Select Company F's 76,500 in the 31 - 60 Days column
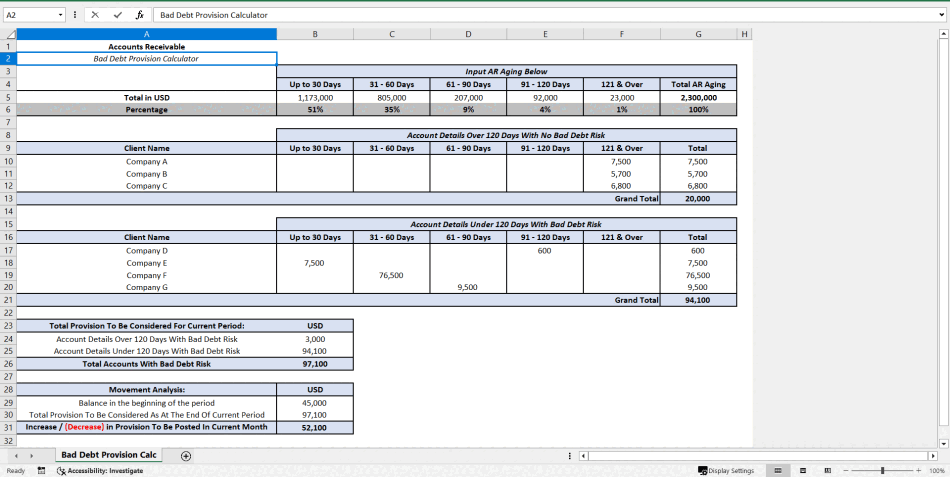The width and height of the screenshot is (950, 478). [x=391, y=275]
